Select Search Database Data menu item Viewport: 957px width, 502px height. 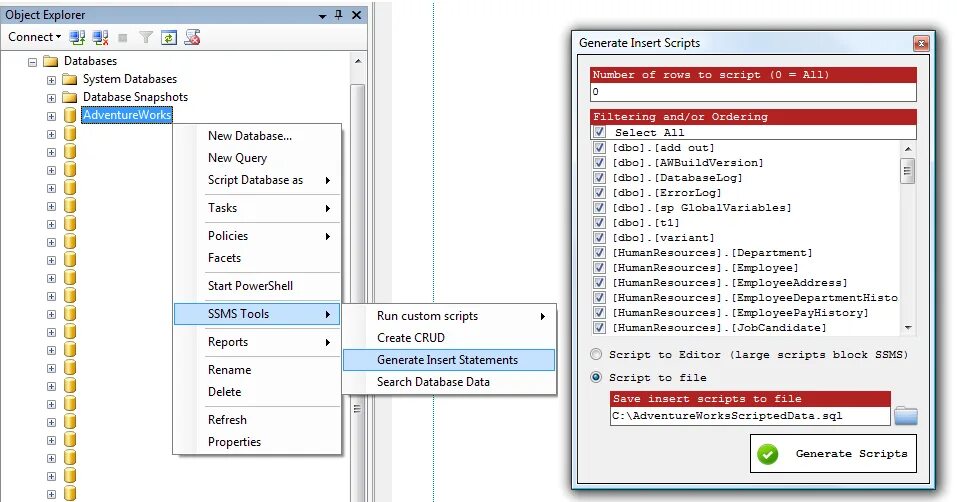(449, 382)
